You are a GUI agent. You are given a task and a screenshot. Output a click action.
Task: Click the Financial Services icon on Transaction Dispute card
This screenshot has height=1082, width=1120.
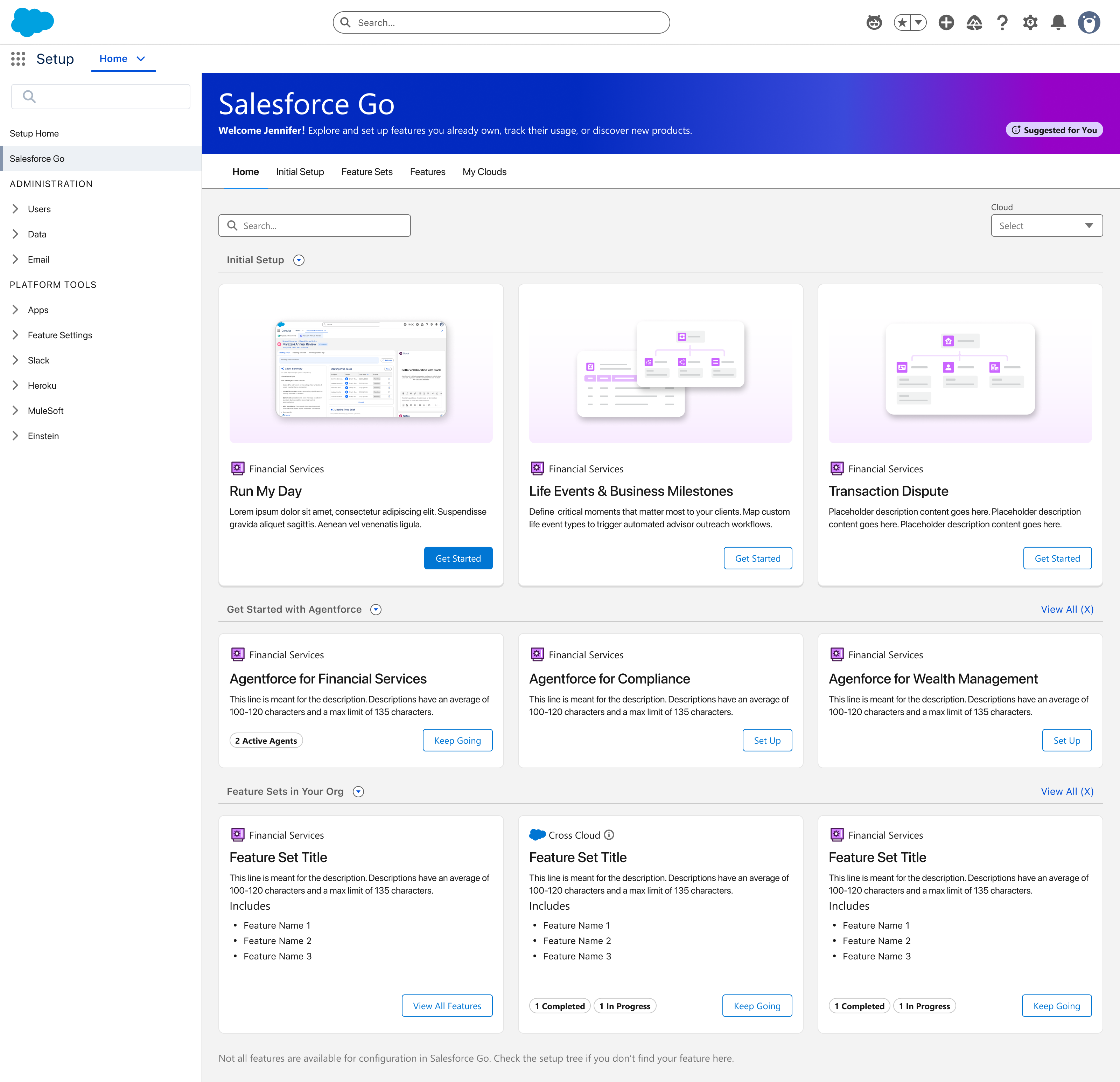(836, 469)
